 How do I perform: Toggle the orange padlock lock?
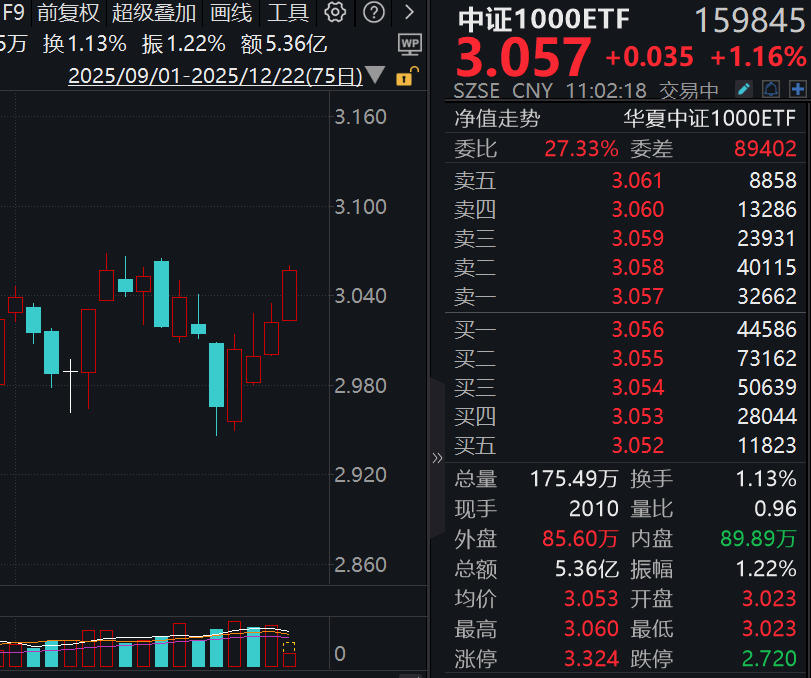tap(406, 76)
